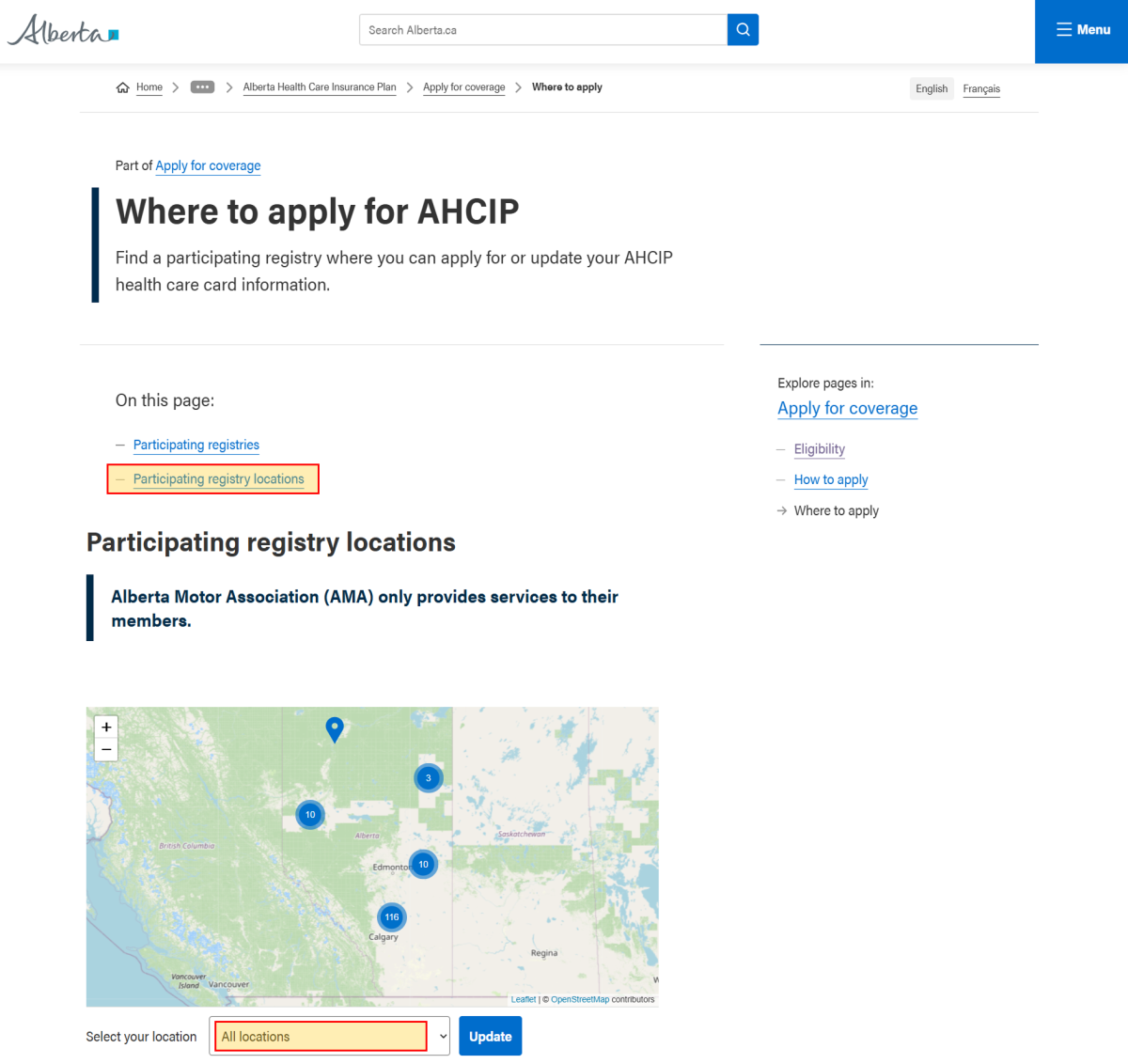Select English as the page language
The image size is (1128, 1064).
(932, 87)
